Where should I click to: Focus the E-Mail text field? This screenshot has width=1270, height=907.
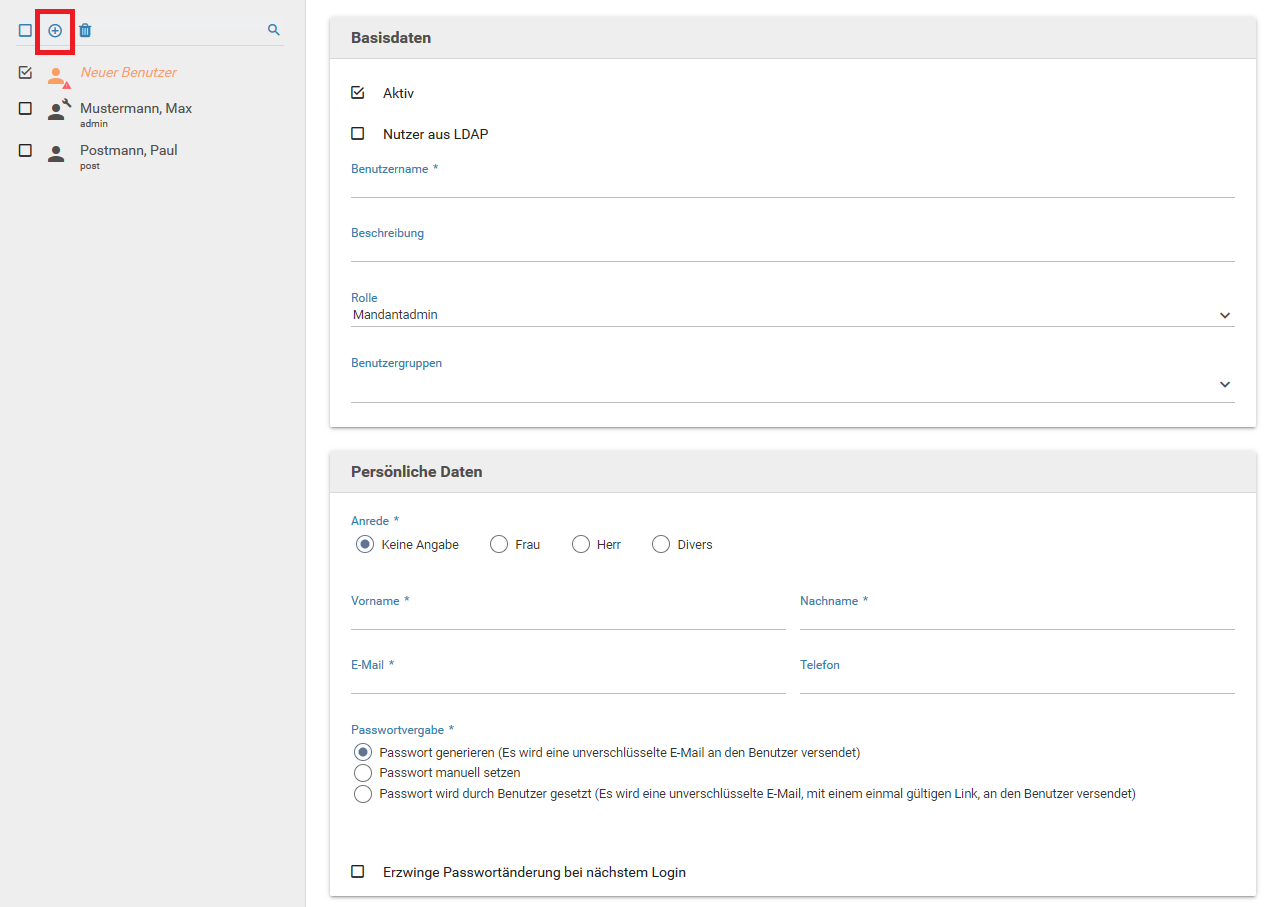pos(568,682)
